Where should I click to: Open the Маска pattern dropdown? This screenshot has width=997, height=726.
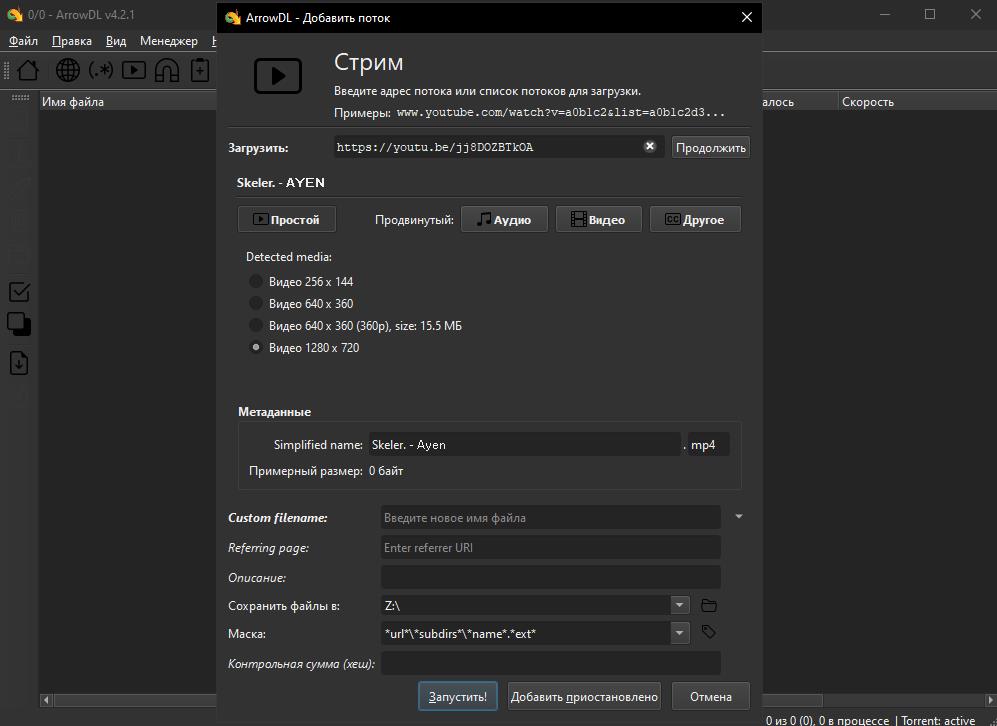(680, 633)
